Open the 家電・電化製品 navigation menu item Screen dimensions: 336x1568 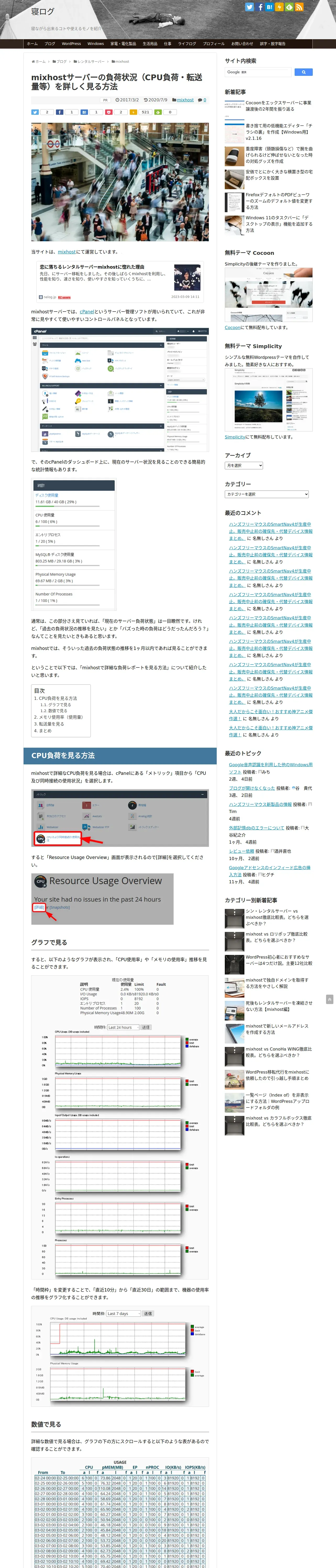click(x=123, y=44)
